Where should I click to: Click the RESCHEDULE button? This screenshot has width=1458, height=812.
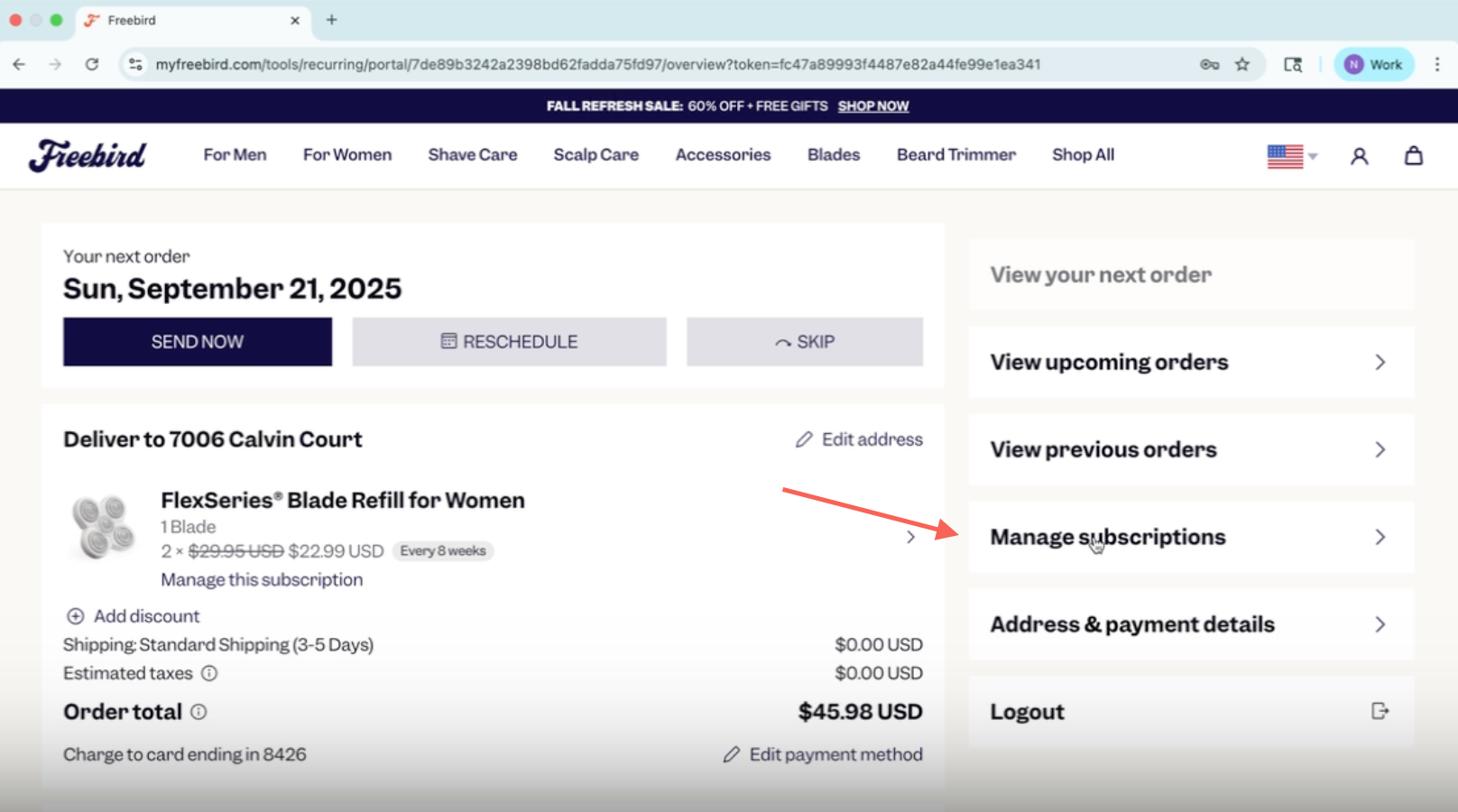point(509,342)
